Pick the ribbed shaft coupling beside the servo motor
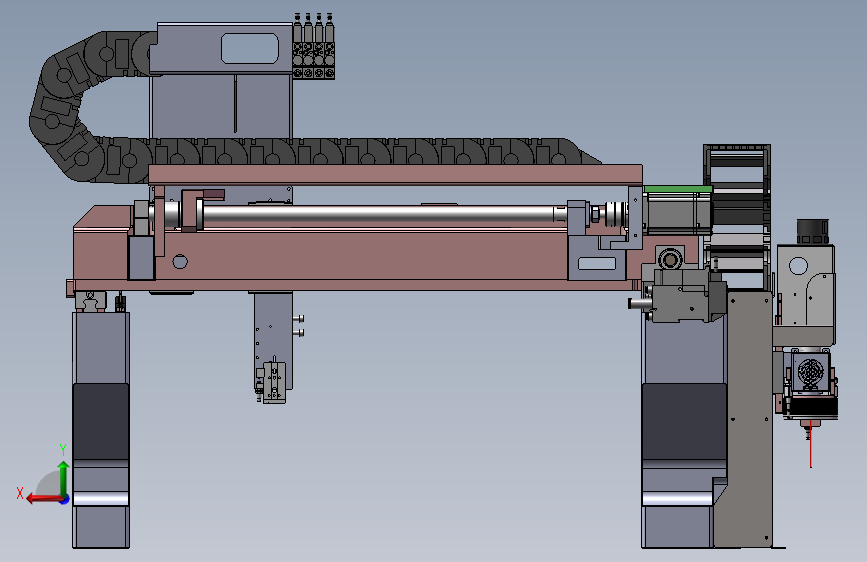The image size is (867, 562). (614, 214)
